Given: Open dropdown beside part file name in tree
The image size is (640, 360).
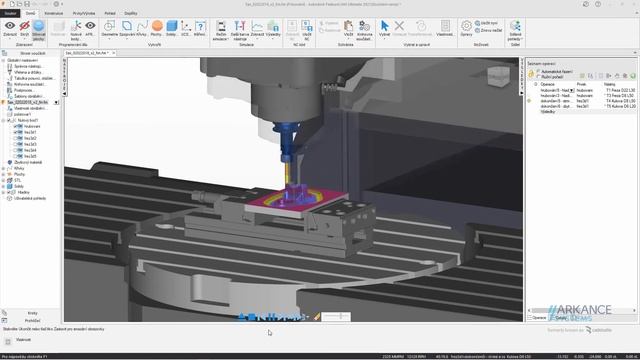Looking at the screenshot, I should point(56,102).
